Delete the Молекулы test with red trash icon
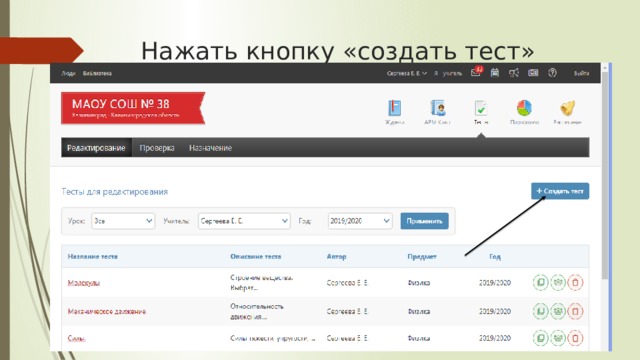Screen dimensions: 640x360 575,282
